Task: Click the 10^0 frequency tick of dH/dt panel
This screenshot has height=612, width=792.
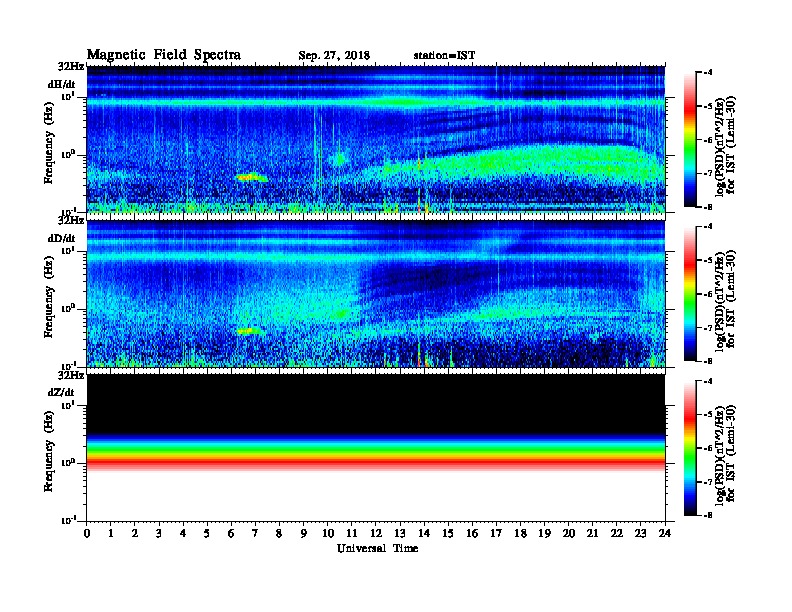Action: click(68, 154)
